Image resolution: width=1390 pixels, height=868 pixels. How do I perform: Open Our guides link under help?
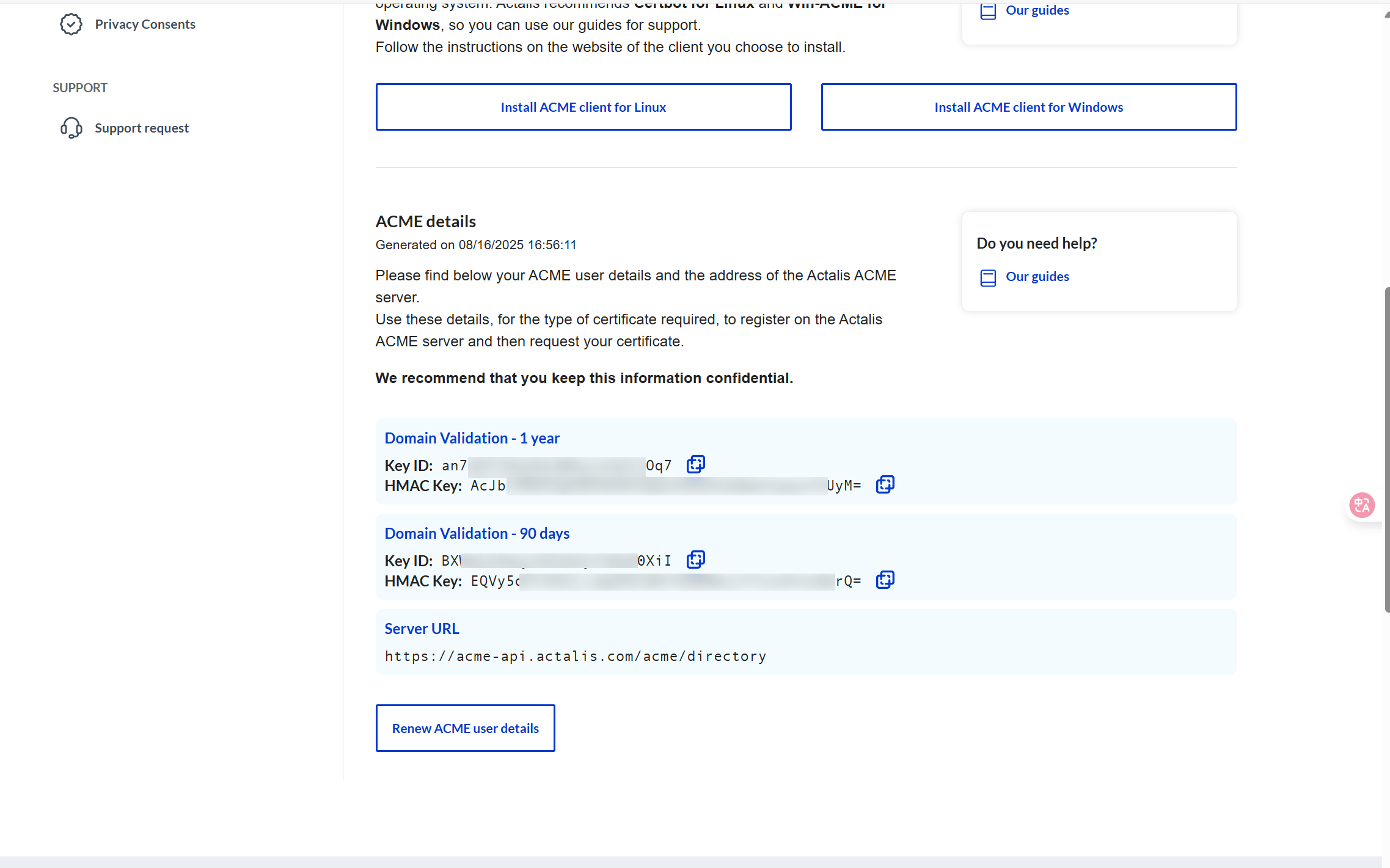coord(1037,277)
